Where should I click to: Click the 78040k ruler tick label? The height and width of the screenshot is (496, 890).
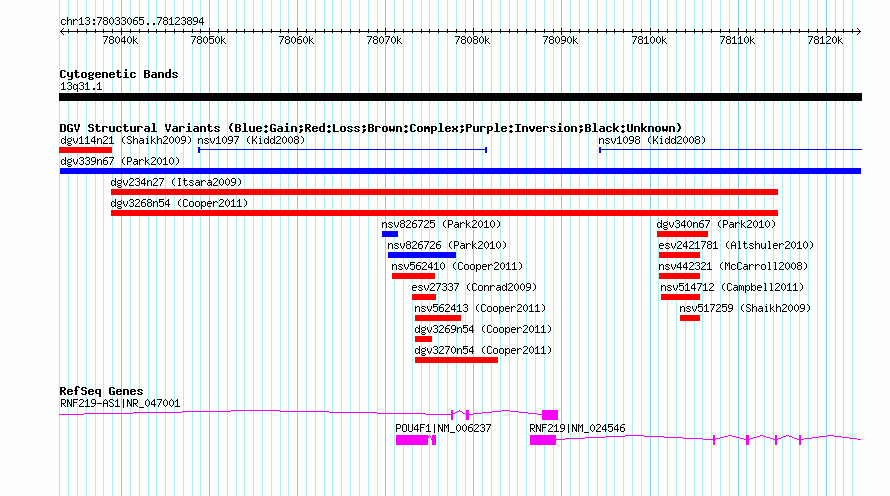120,40
